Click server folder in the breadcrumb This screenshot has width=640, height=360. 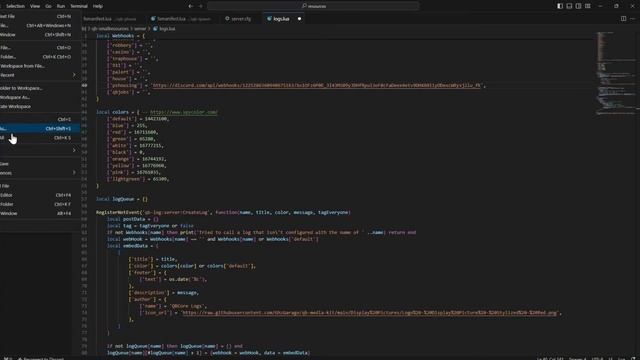click(140, 29)
